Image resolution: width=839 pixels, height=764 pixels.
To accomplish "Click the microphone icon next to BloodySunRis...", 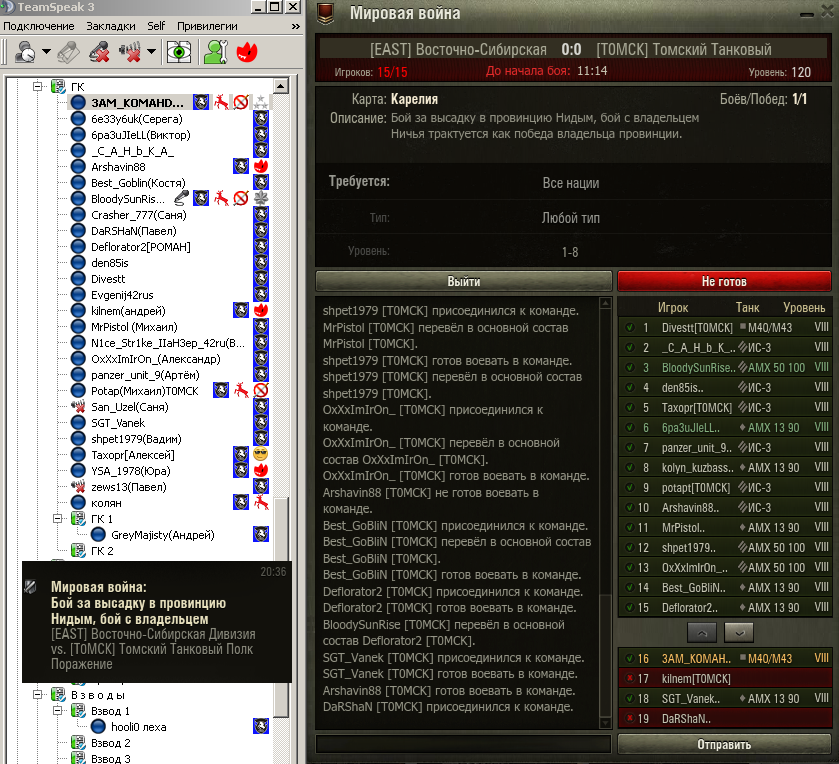I will pos(181,198).
